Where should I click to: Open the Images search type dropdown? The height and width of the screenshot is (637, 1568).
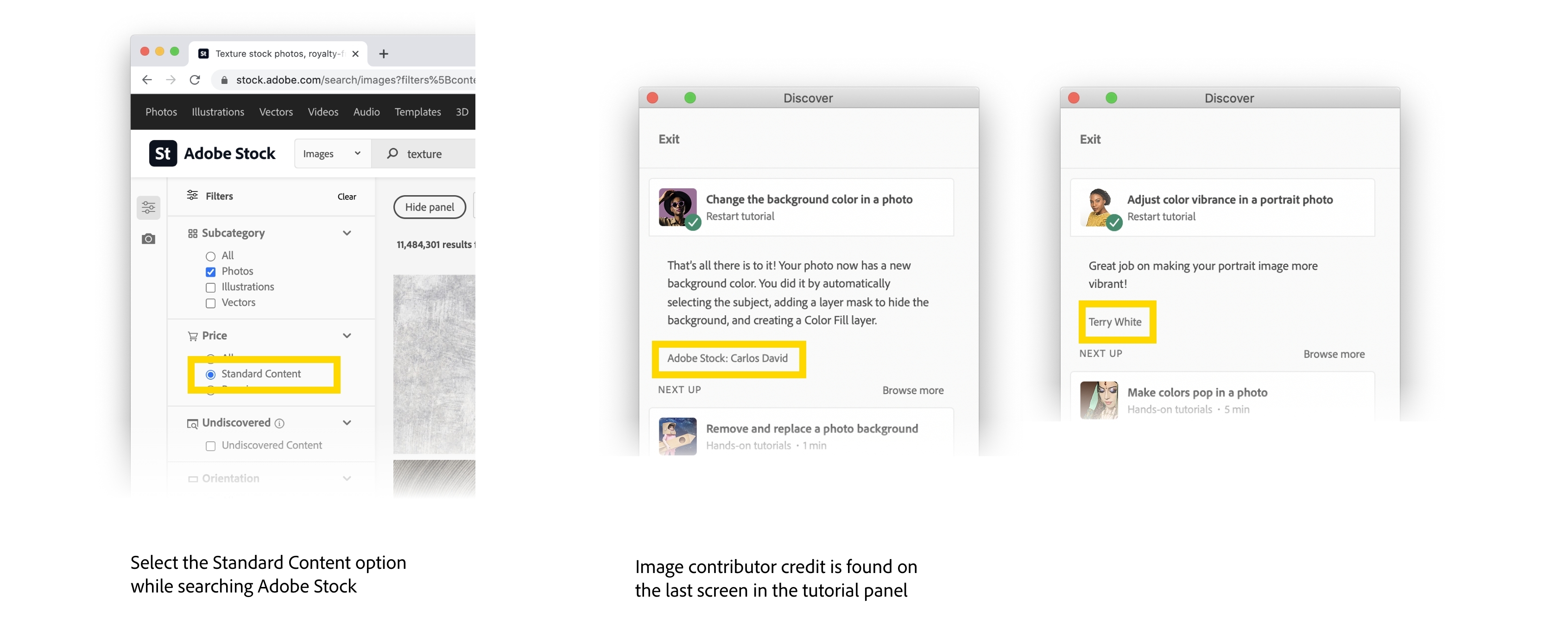tap(332, 153)
